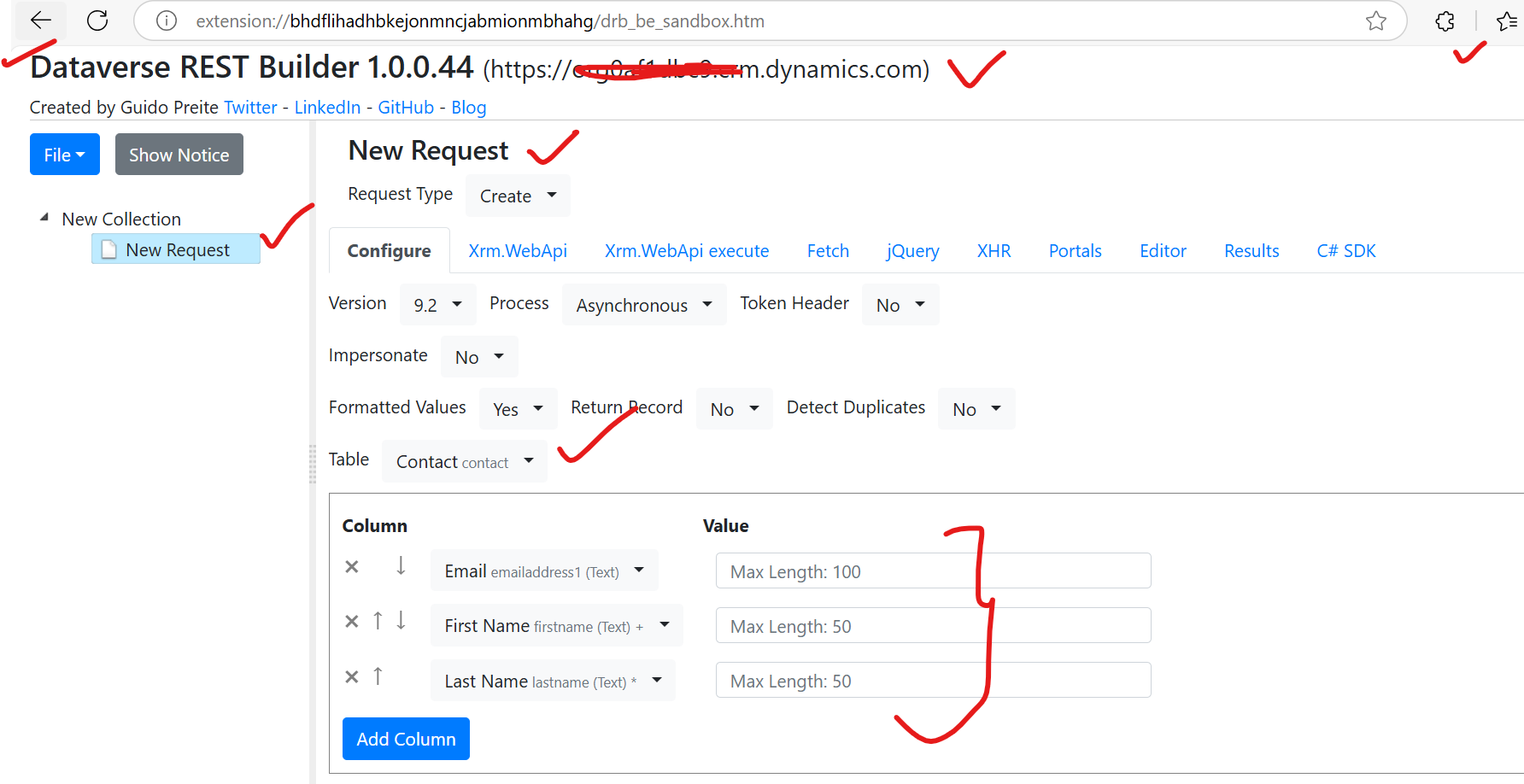
Task: Click the Add Column button
Action: (406, 738)
